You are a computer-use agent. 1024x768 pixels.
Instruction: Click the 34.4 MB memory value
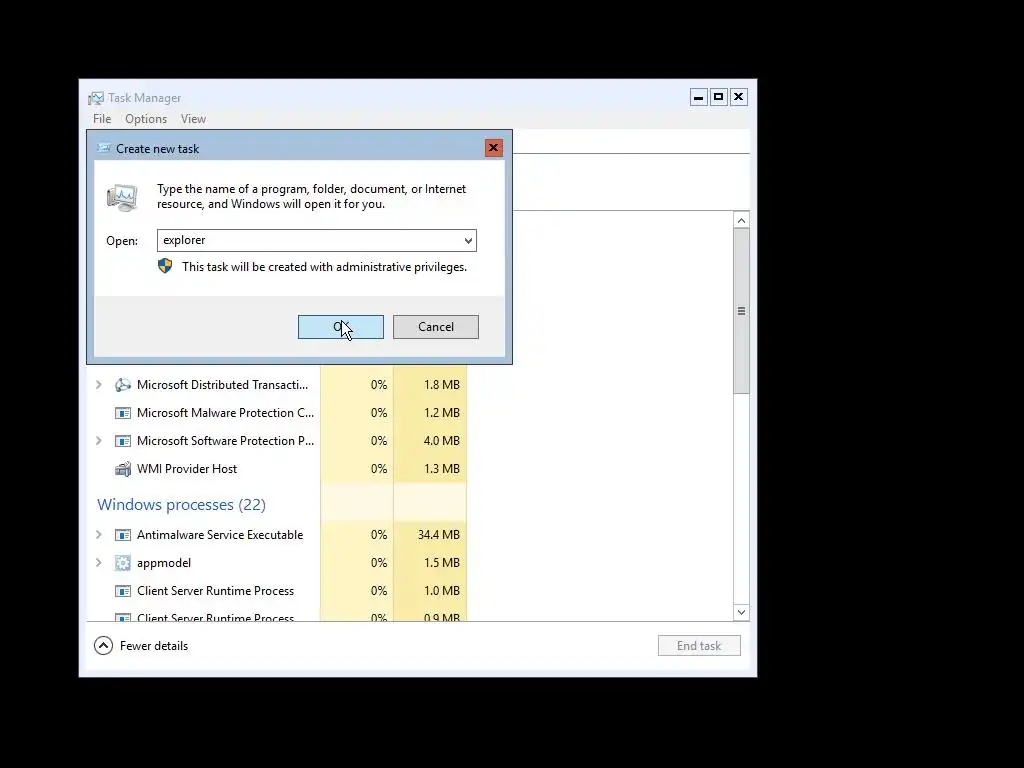439,535
